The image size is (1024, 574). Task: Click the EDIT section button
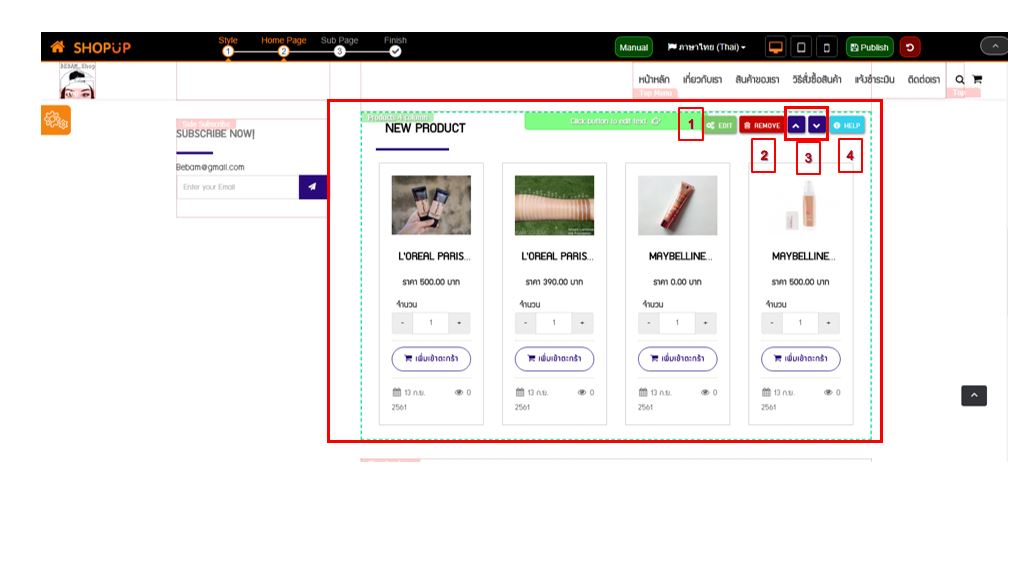click(x=720, y=125)
